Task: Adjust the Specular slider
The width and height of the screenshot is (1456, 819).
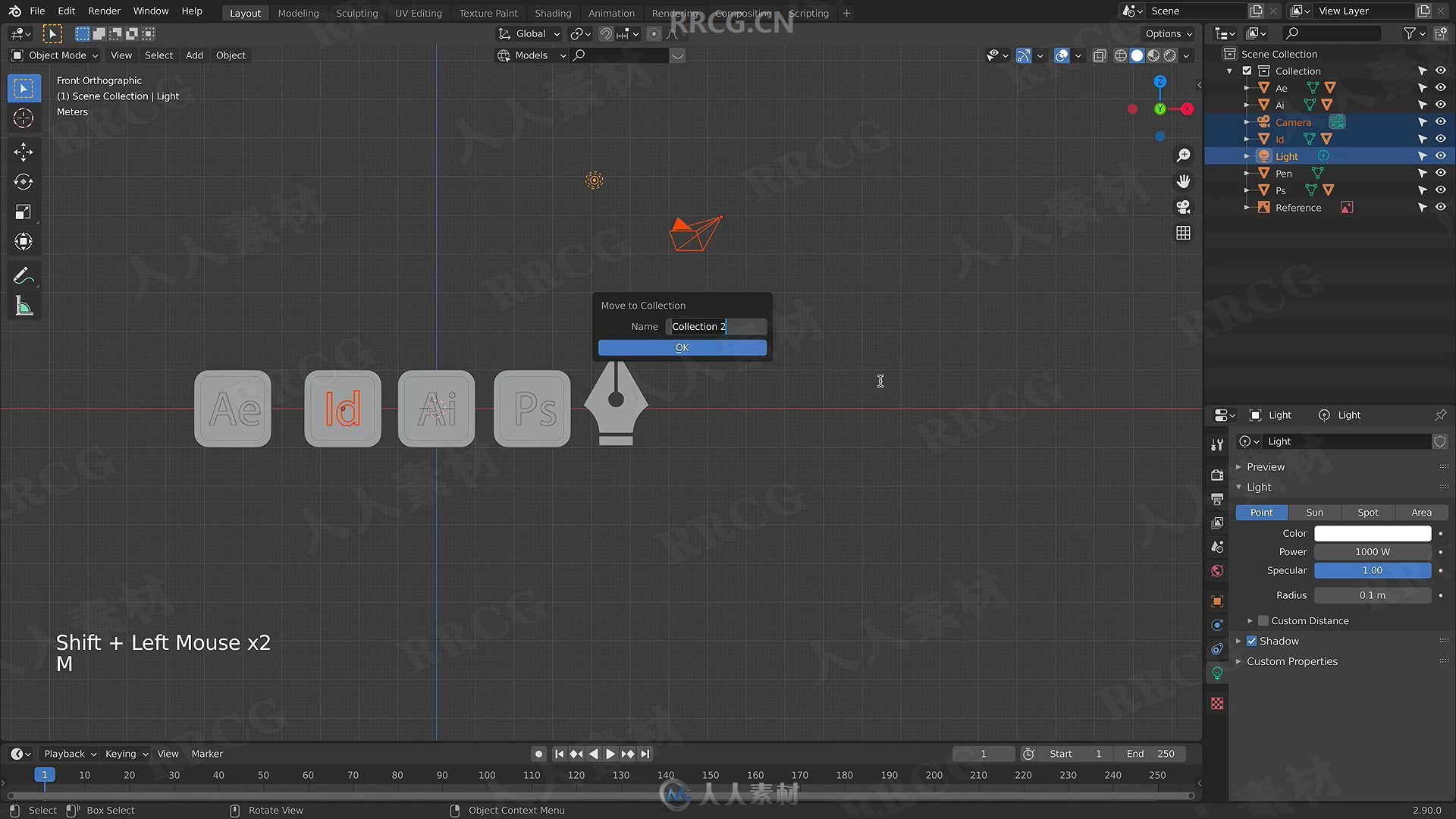Action: 1373,570
